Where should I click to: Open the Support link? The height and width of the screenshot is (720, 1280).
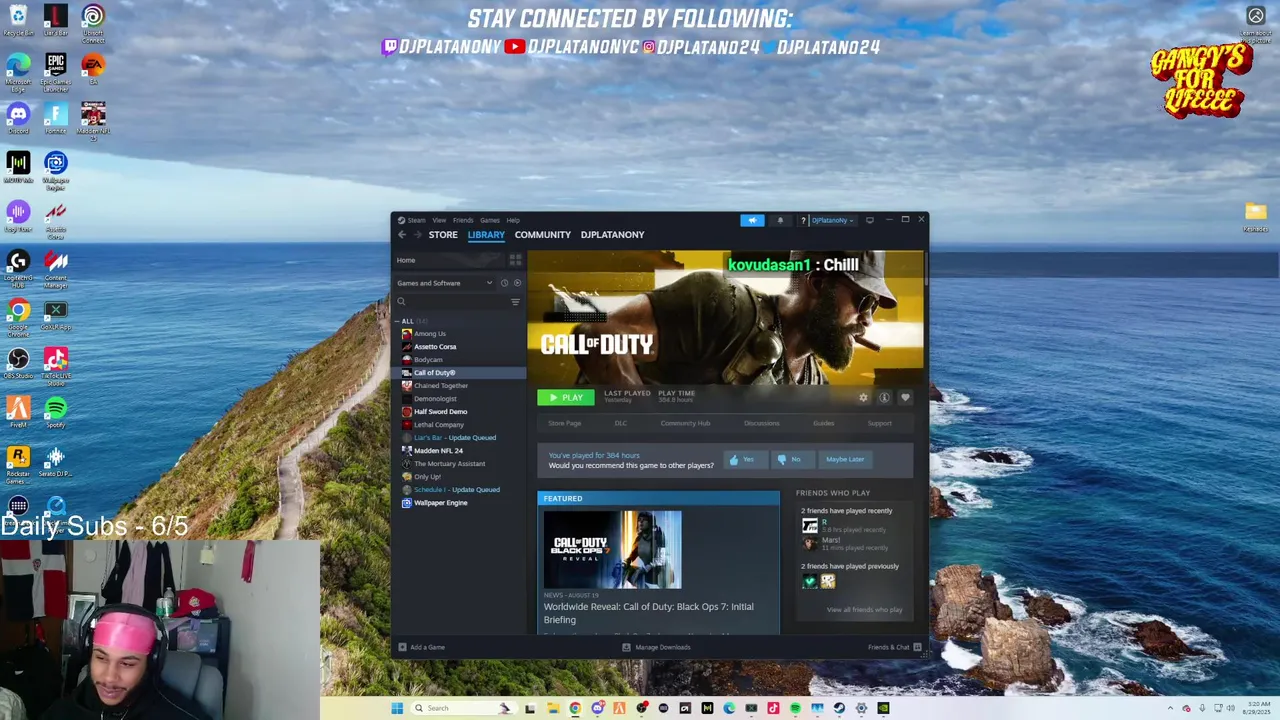point(879,424)
